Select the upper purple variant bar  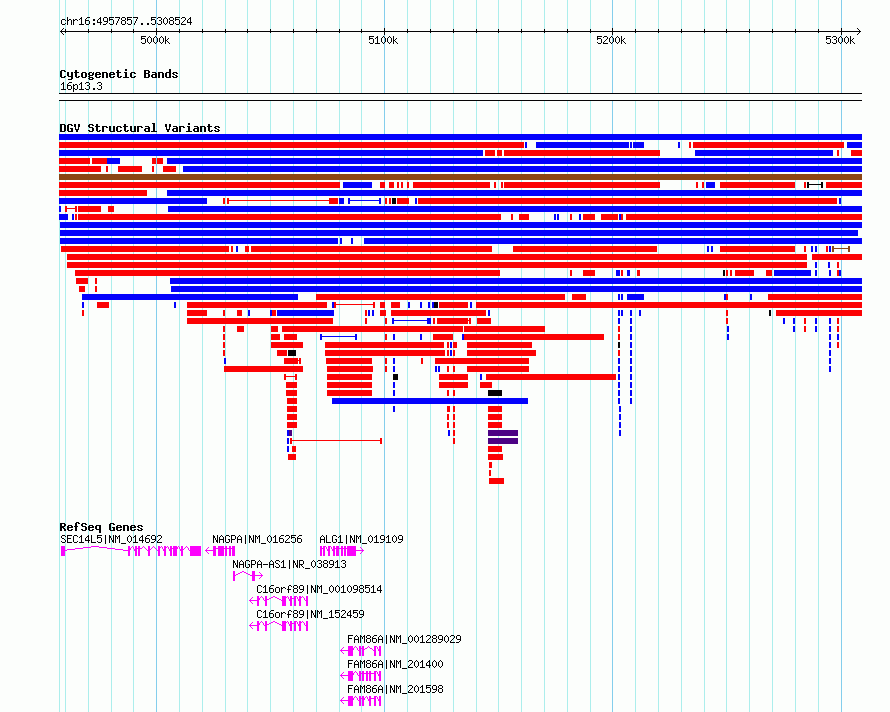[x=503, y=433]
